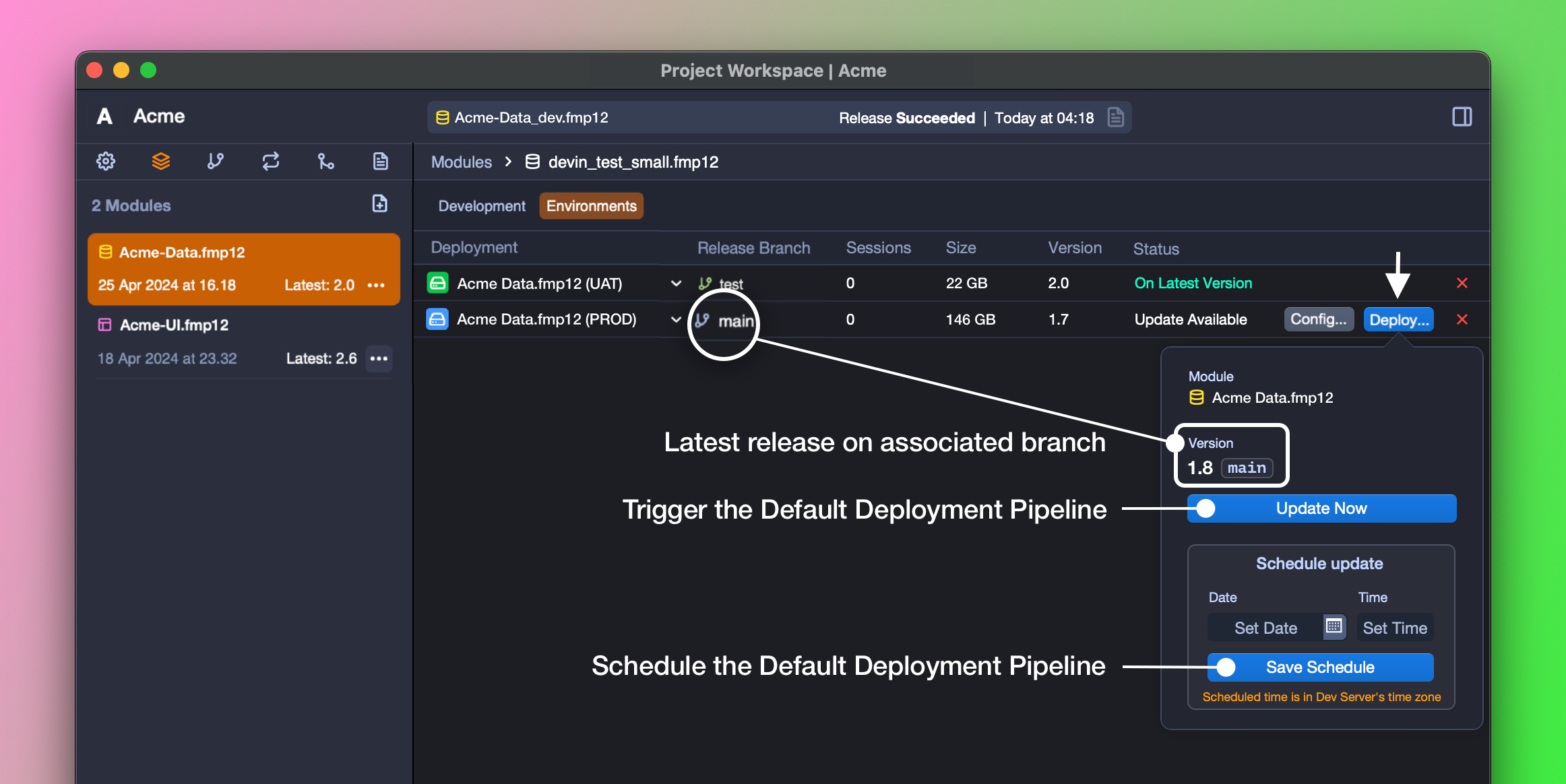The image size is (1566, 784).
Task: Open the branches icon in sidebar toolbar
Action: [x=216, y=162]
